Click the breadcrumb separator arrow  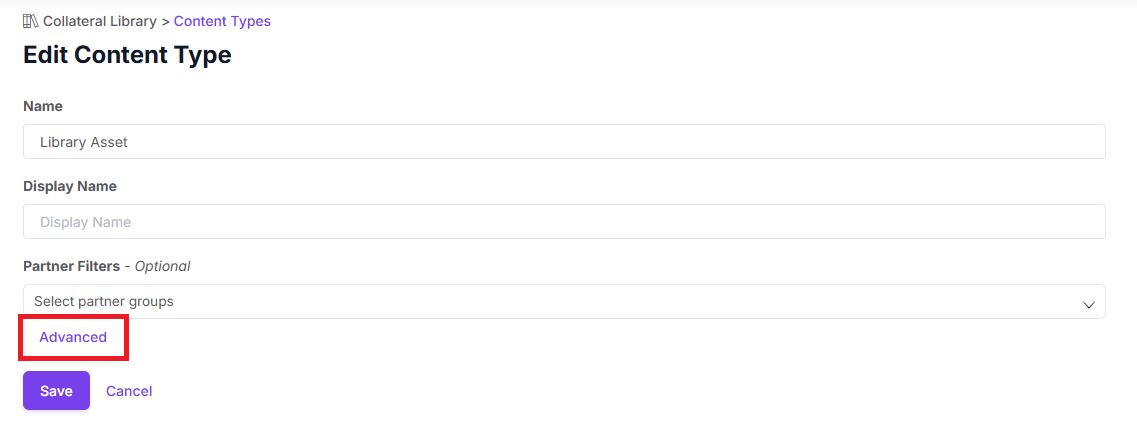click(x=165, y=21)
